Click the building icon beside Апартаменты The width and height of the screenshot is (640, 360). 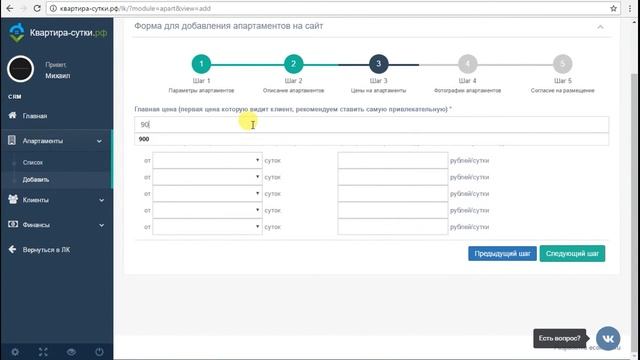coord(12,140)
